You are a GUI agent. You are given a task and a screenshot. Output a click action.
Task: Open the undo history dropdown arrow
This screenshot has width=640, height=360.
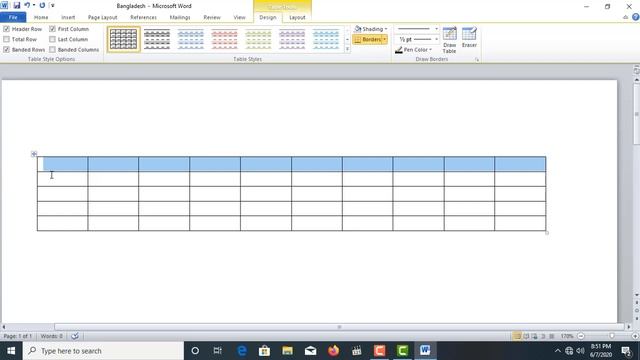pos(33,5)
